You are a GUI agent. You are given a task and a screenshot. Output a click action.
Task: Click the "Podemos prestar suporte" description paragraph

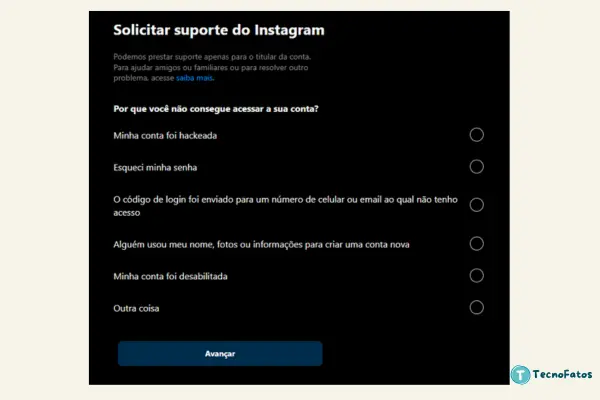pyautogui.click(x=212, y=67)
